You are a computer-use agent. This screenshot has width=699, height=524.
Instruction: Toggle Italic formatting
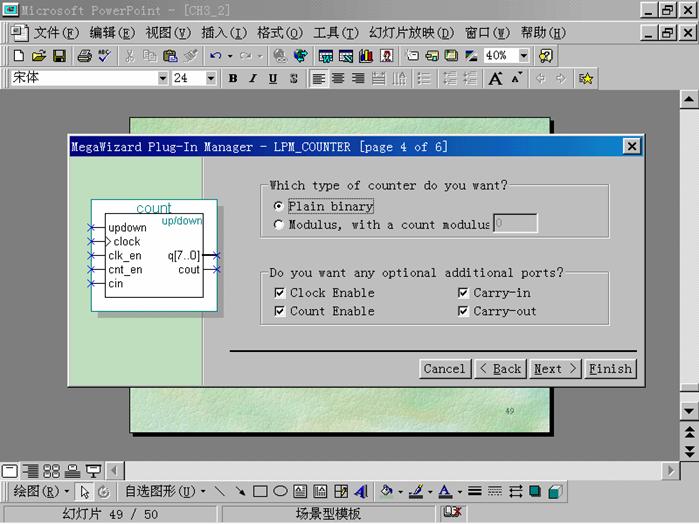pos(253,78)
